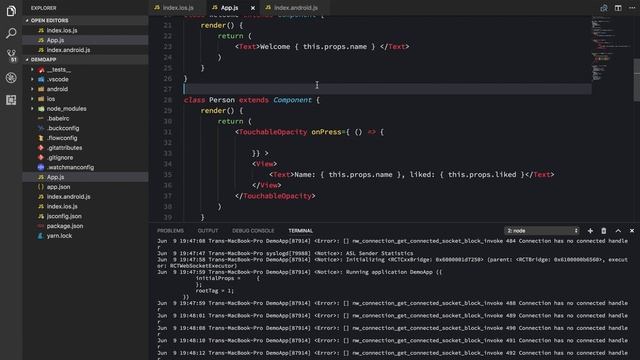Switch to the index.android.js editor tab
The width and height of the screenshot is (640, 360).
click(x=295, y=8)
